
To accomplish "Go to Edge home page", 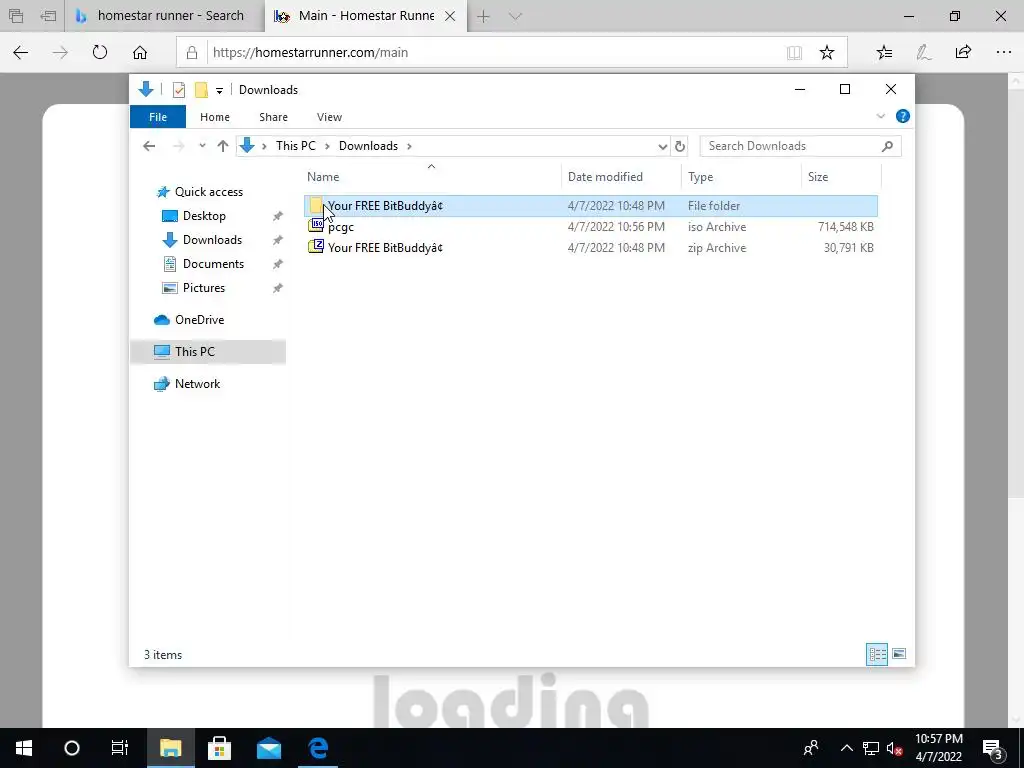I will (140, 52).
